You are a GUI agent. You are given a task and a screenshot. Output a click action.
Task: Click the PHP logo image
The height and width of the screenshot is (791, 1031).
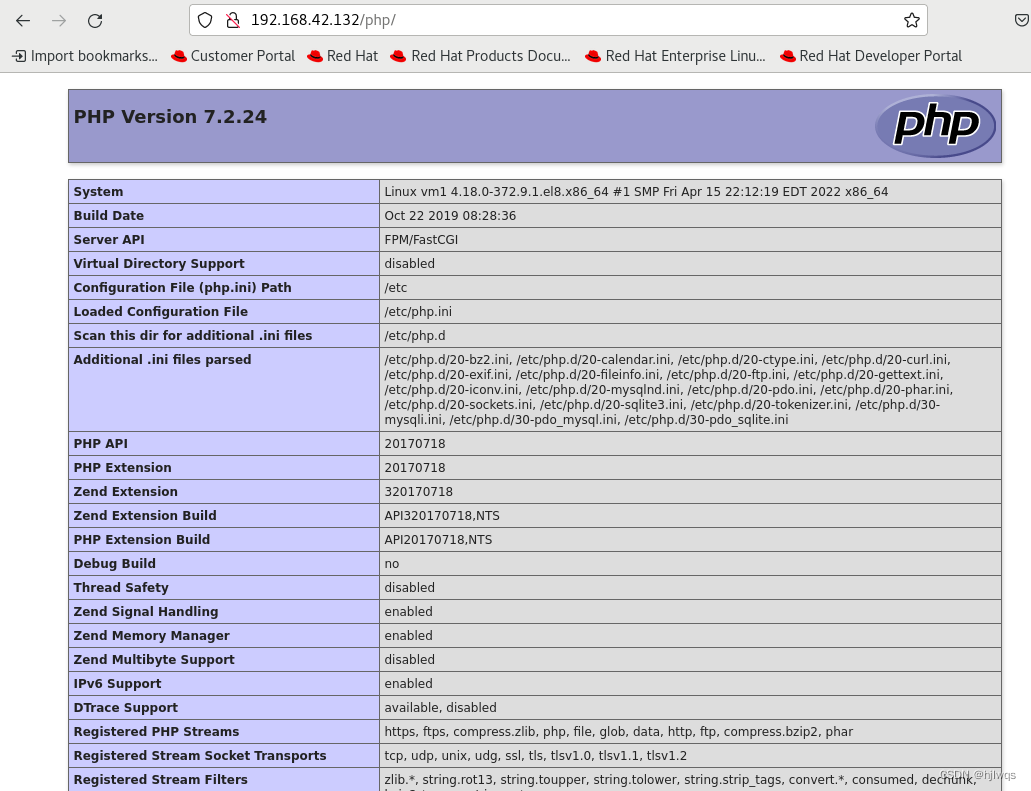click(935, 125)
